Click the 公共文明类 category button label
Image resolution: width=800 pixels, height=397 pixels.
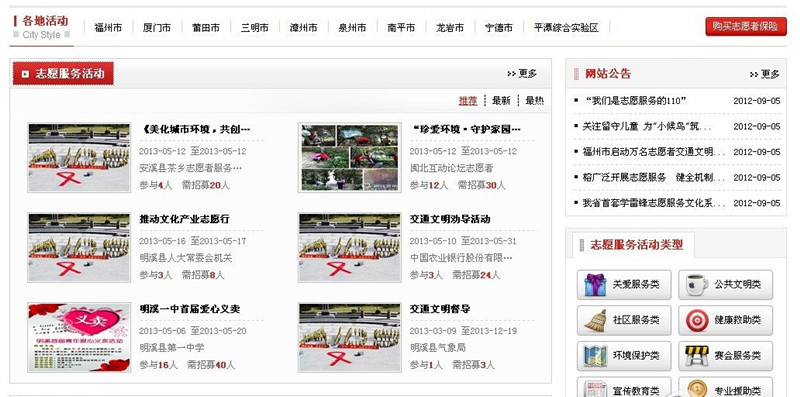[737, 285]
